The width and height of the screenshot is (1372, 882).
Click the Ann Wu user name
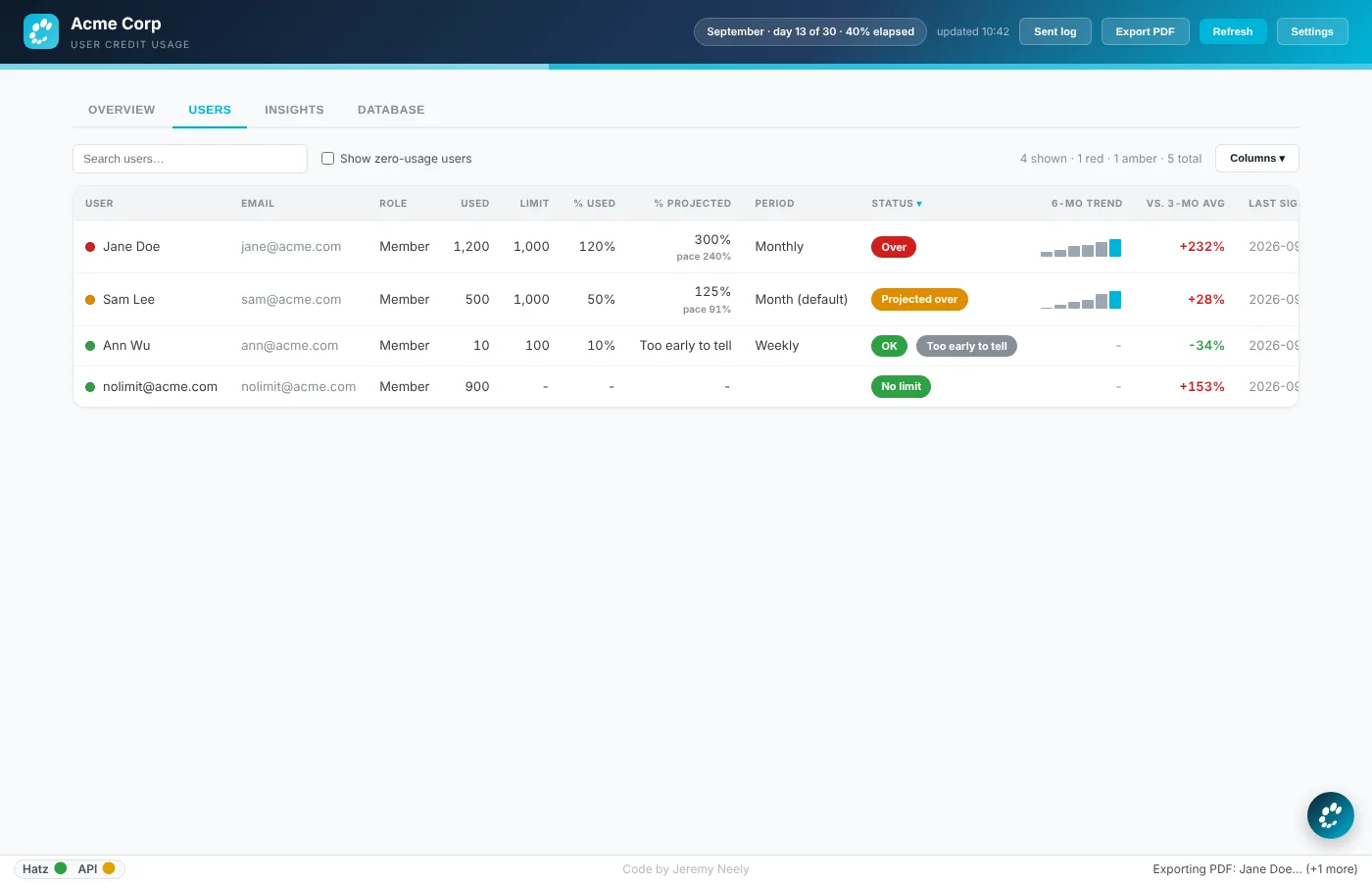126,346
